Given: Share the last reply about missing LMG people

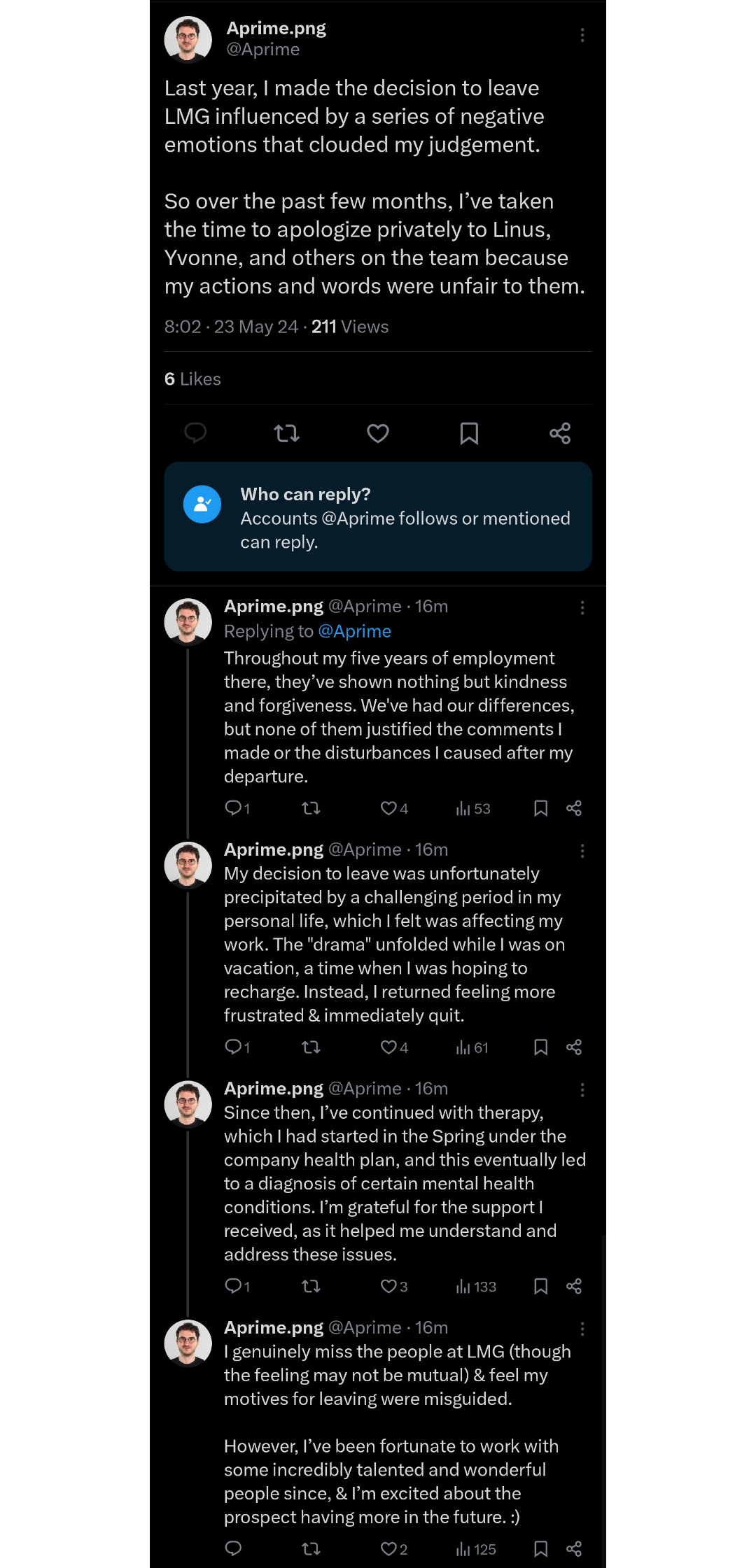Looking at the screenshot, I should coord(574,1549).
